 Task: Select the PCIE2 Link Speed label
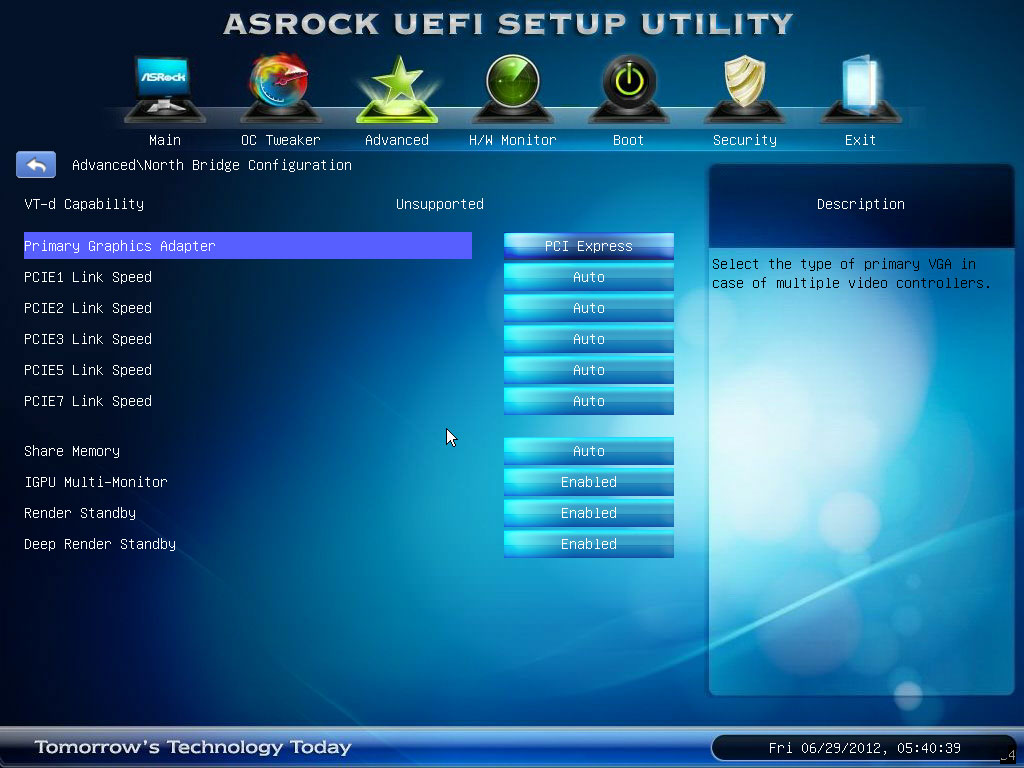(88, 308)
